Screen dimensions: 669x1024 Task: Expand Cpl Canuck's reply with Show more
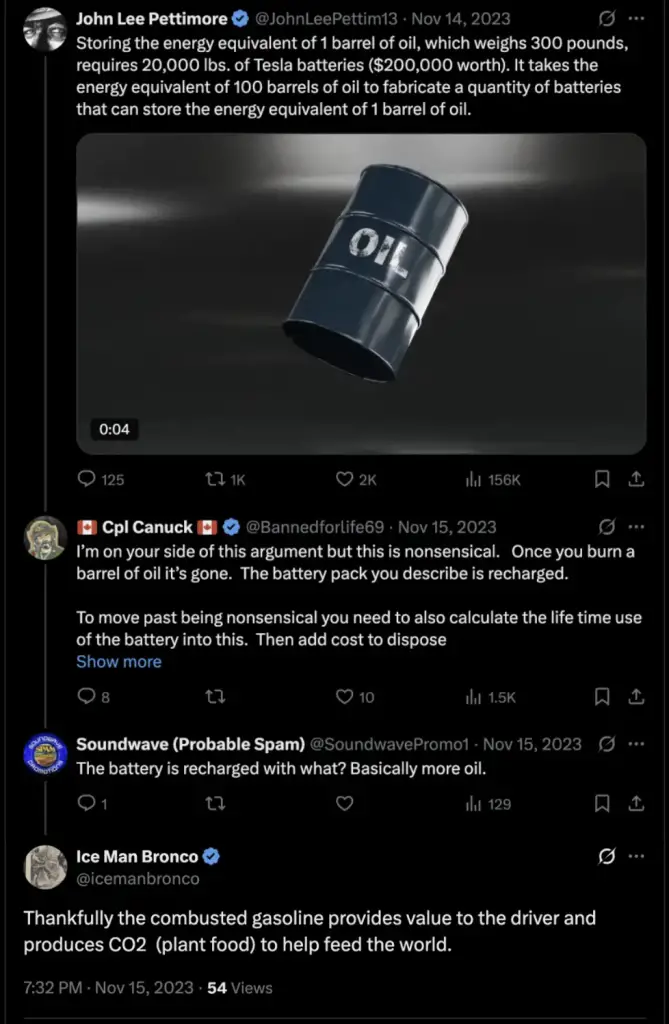pos(119,662)
